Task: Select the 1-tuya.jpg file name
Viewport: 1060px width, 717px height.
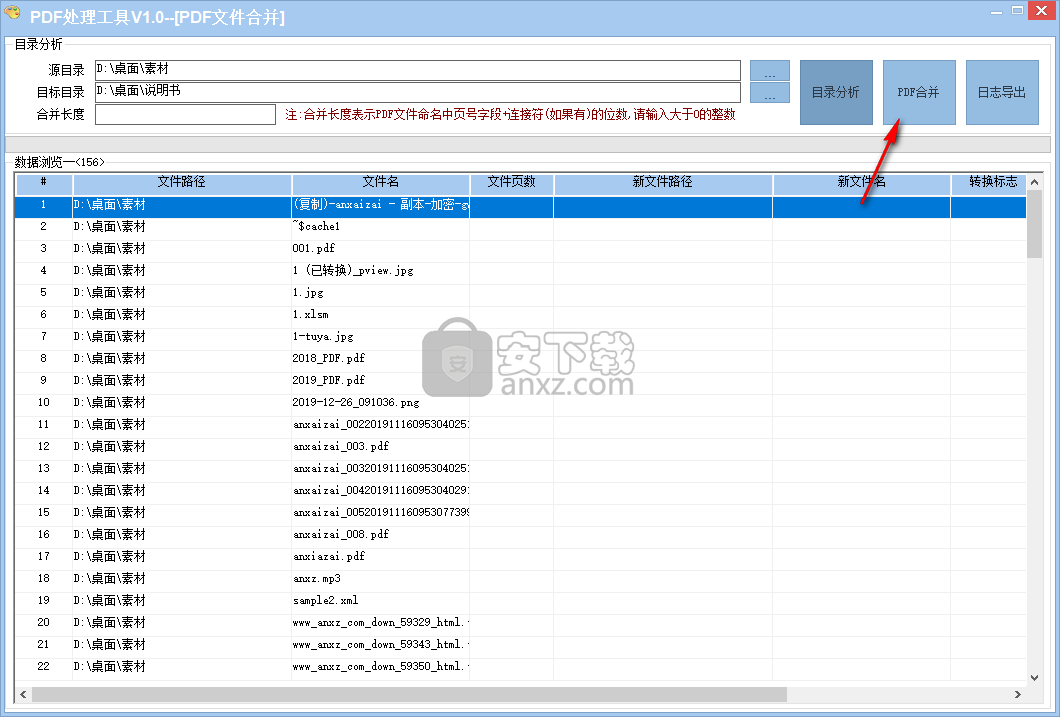Action: (x=323, y=337)
